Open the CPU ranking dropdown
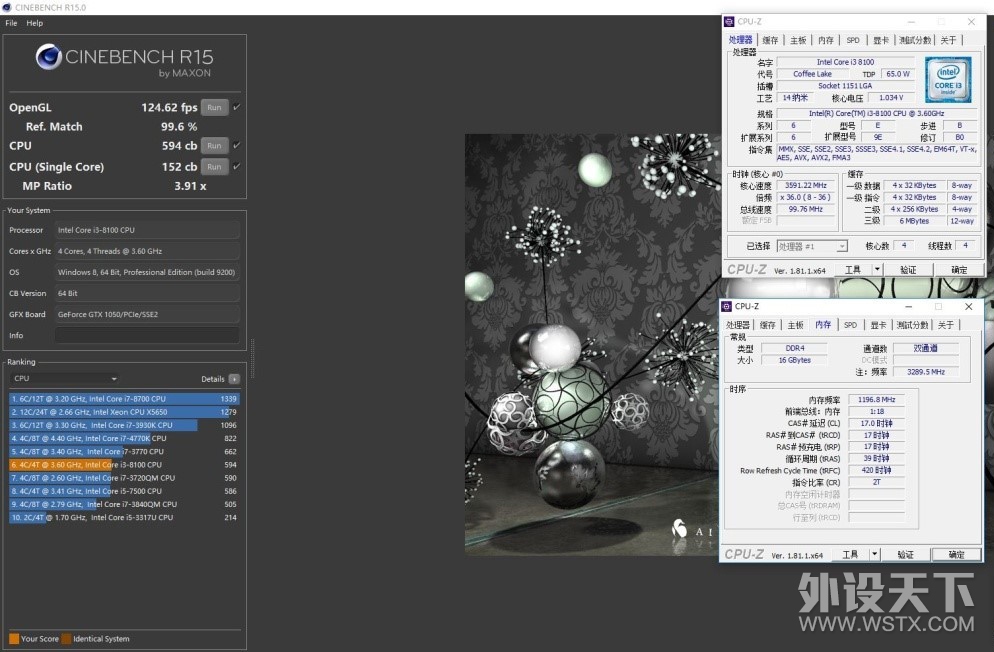Image resolution: width=994 pixels, height=652 pixels. [65, 378]
